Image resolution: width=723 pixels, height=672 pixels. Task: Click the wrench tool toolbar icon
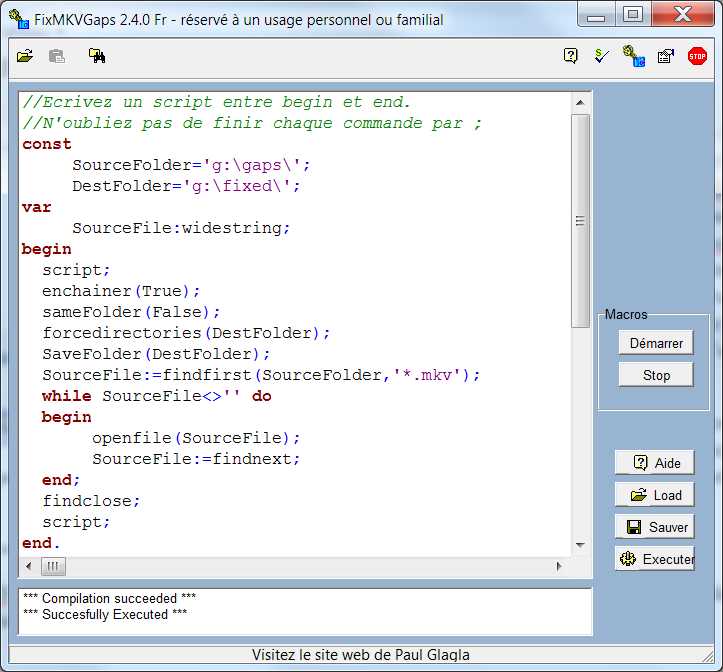[x=633, y=57]
